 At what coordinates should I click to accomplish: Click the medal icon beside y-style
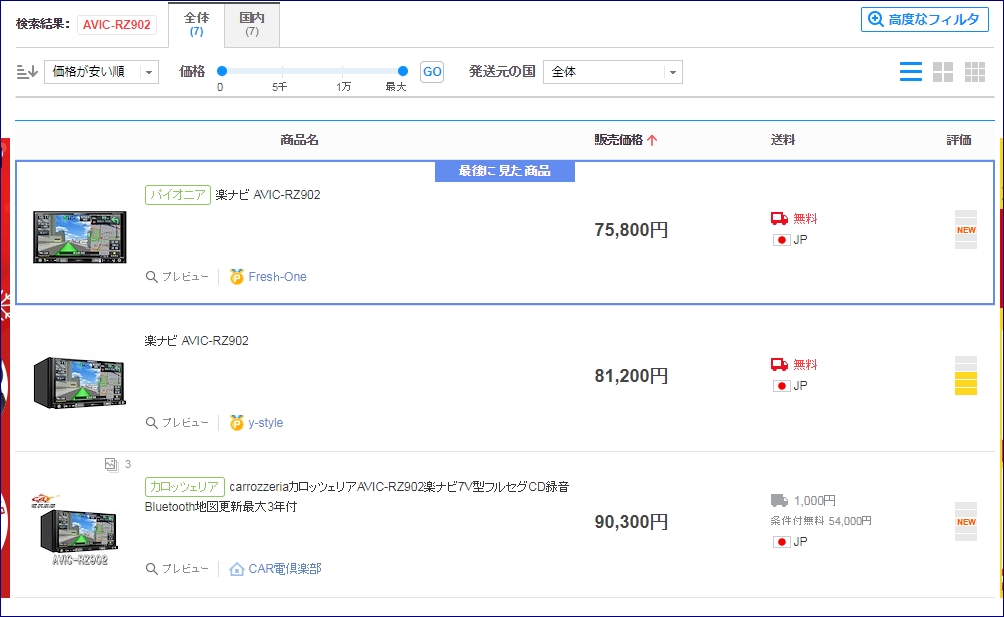pyautogui.click(x=237, y=422)
